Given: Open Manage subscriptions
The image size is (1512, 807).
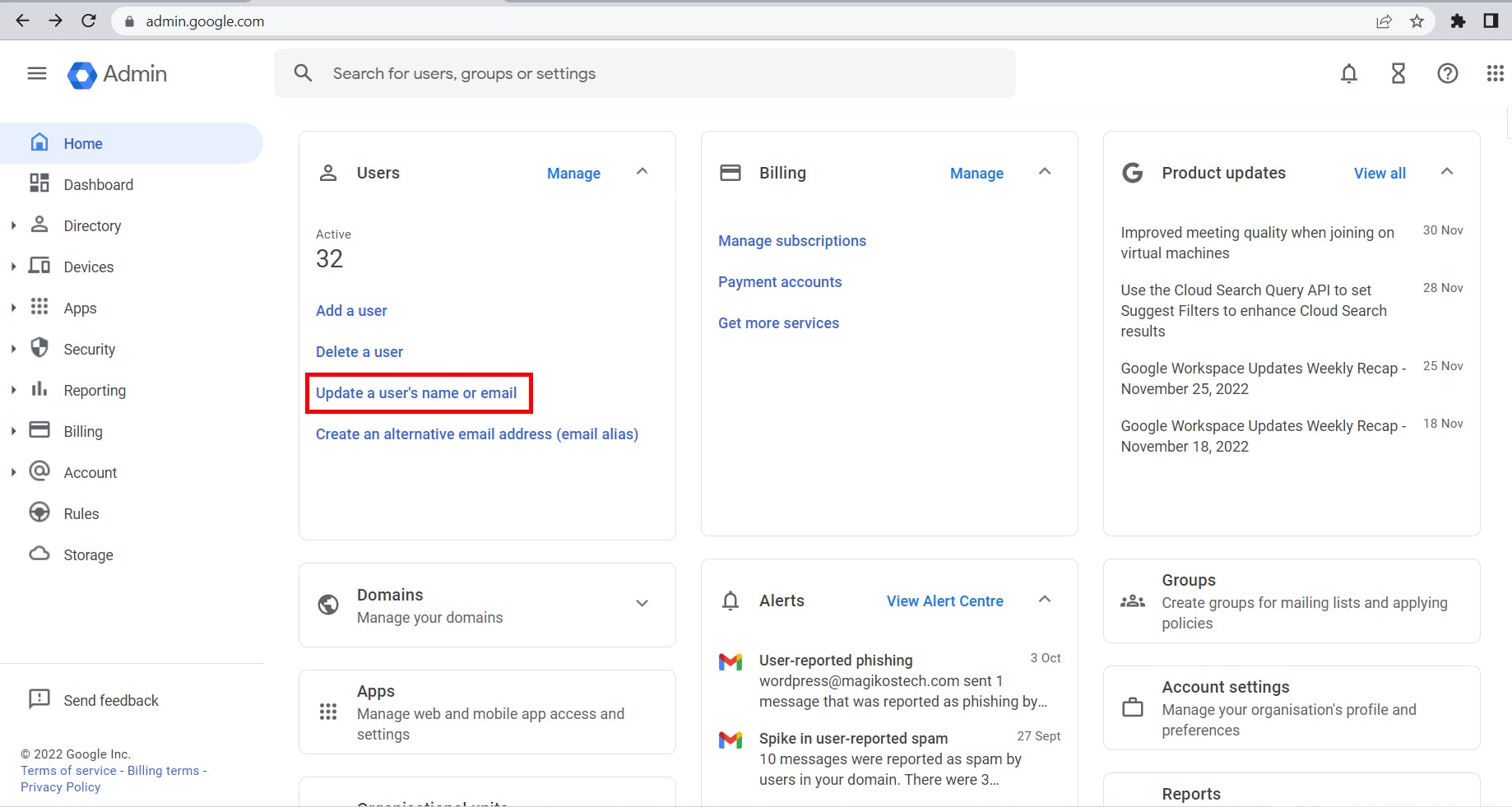Looking at the screenshot, I should pos(792,240).
